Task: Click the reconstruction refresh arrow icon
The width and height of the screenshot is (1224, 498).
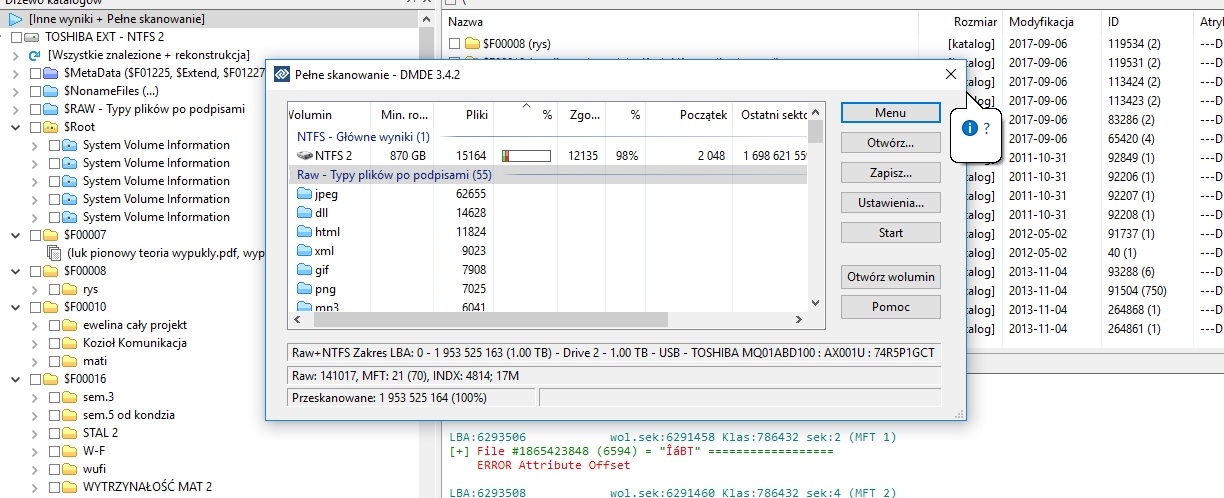Action: point(35,55)
